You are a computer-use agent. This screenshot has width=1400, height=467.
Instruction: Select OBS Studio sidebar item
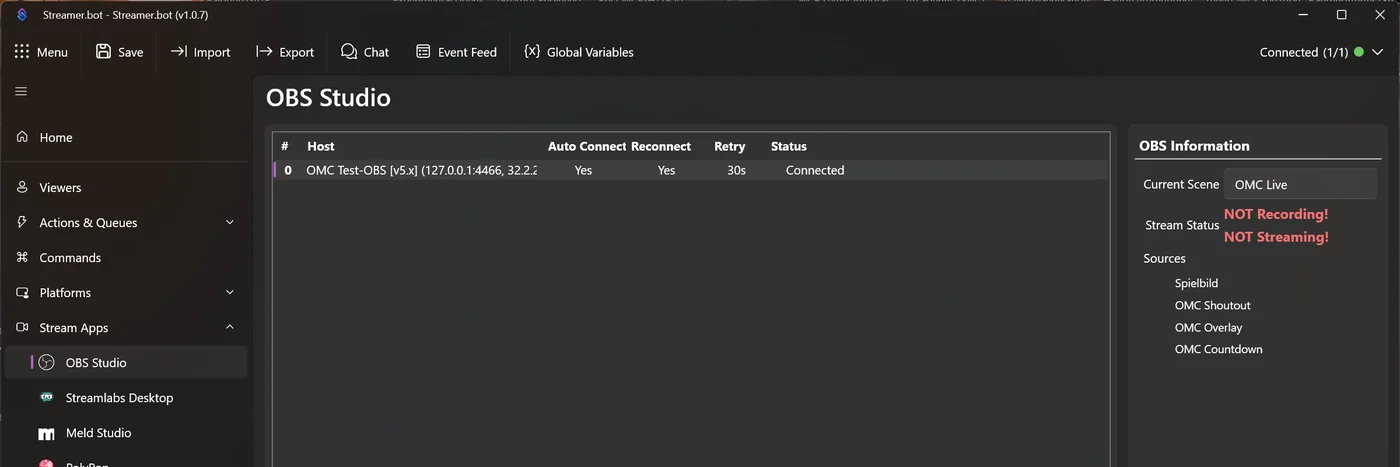pyautogui.click(x=126, y=362)
